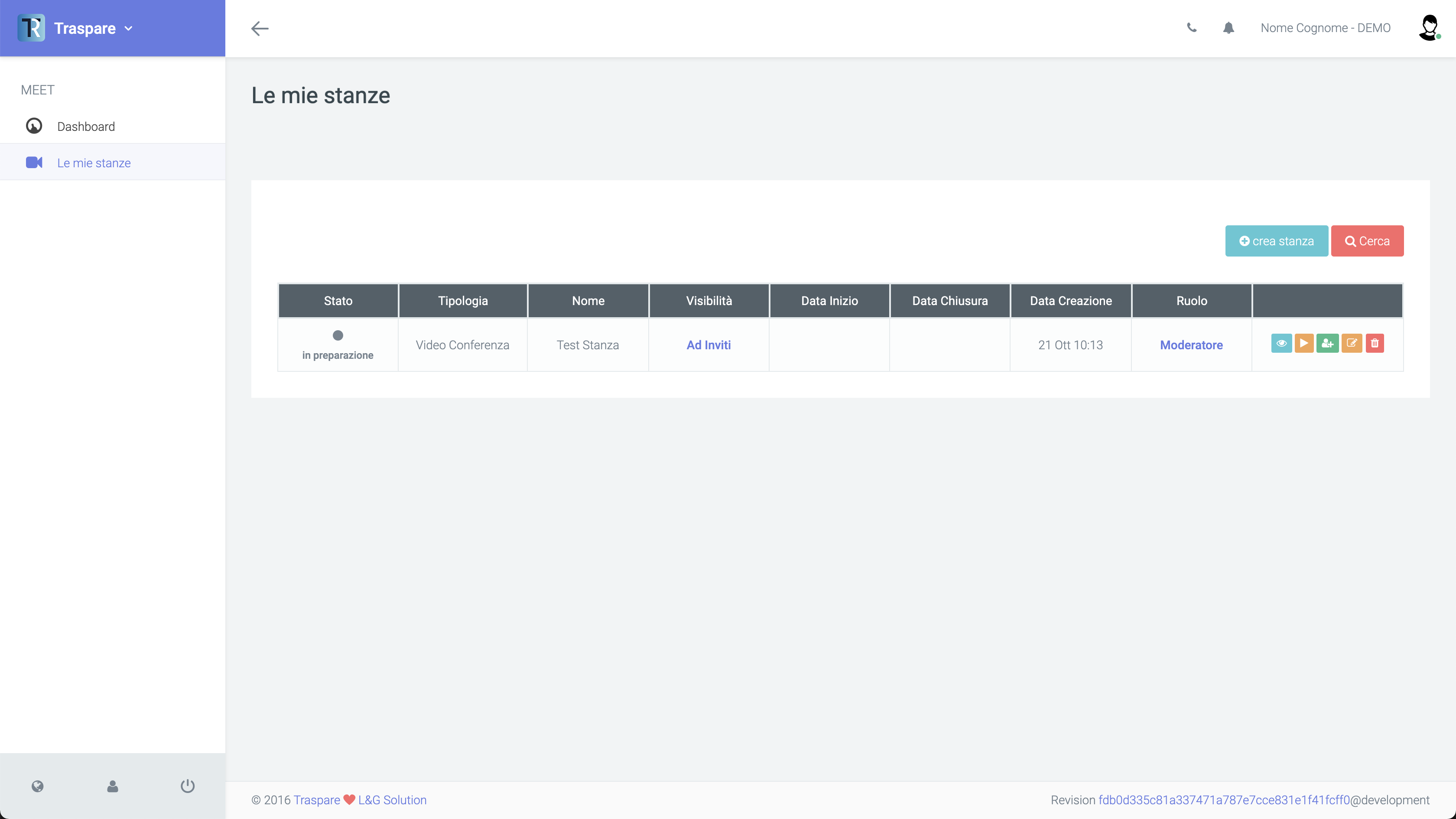Viewport: 1456px width, 819px height.
Task: Click the 21 Ott 10:13 date cell
Action: coord(1070,345)
